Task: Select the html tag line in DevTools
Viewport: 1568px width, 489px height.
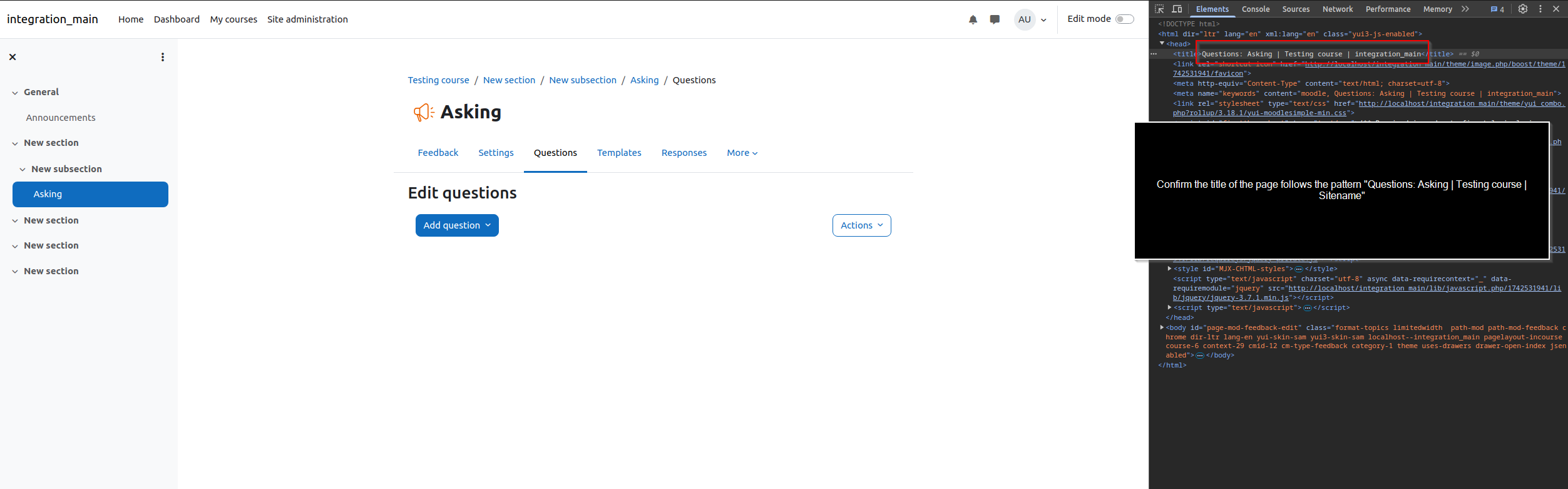Action: [x=1289, y=34]
